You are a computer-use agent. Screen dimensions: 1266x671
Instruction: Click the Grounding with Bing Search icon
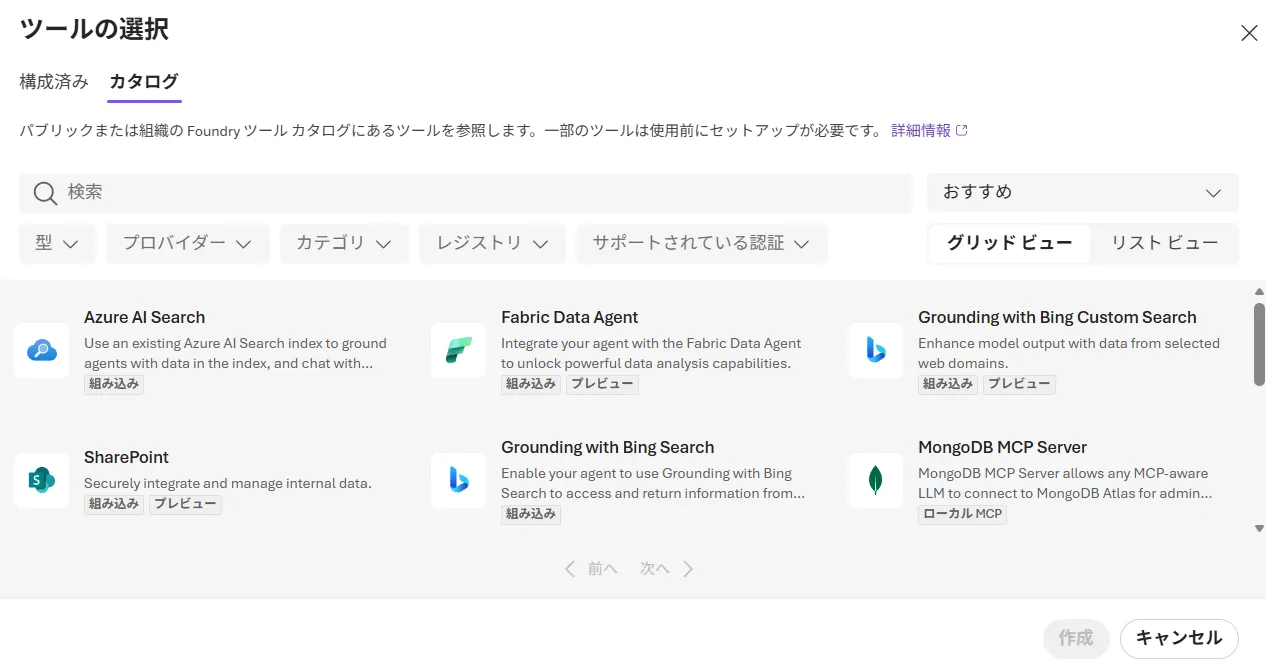pos(459,480)
